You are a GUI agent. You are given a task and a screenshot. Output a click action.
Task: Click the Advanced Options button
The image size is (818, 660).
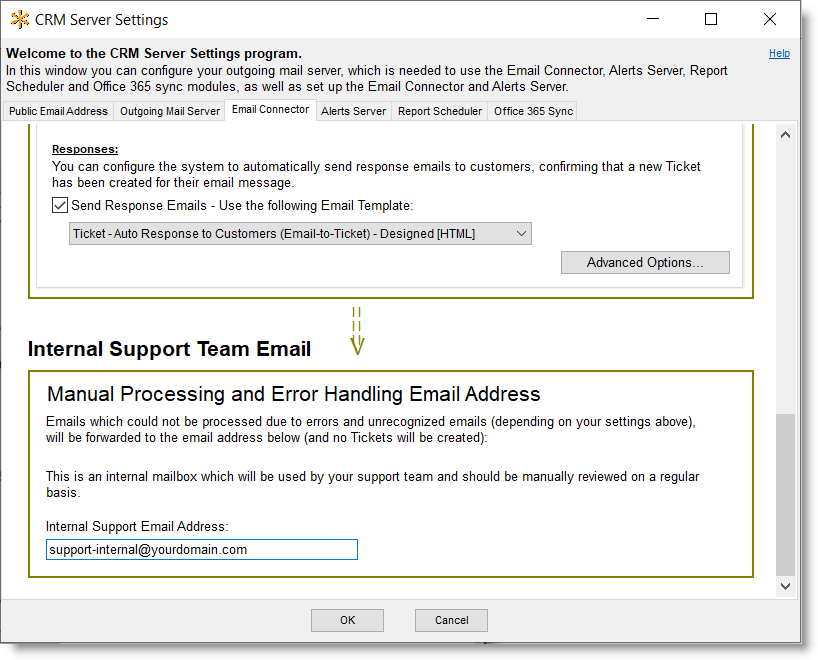coord(645,263)
